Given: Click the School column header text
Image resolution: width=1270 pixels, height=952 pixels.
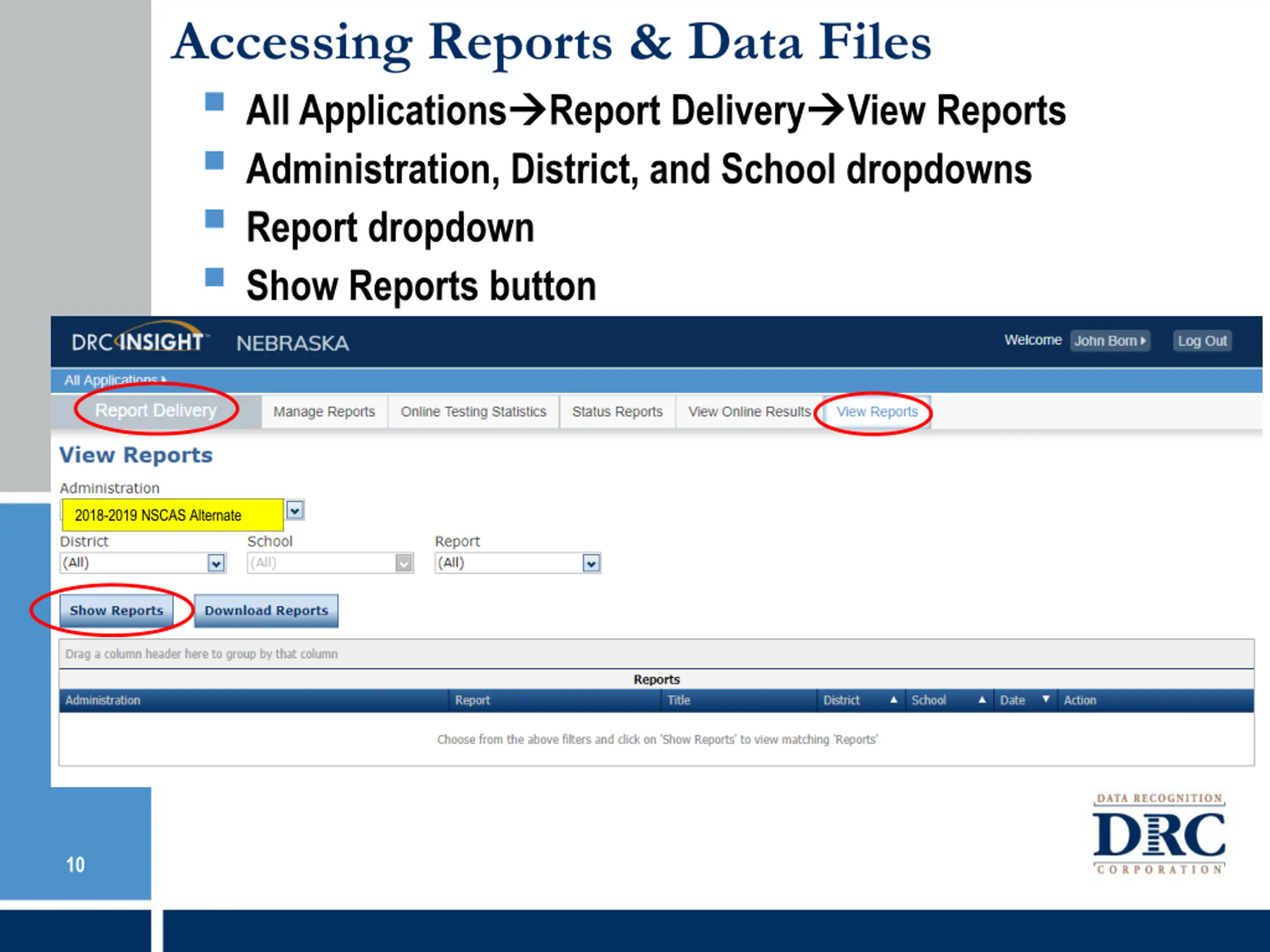Looking at the screenshot, I should 928,701.
